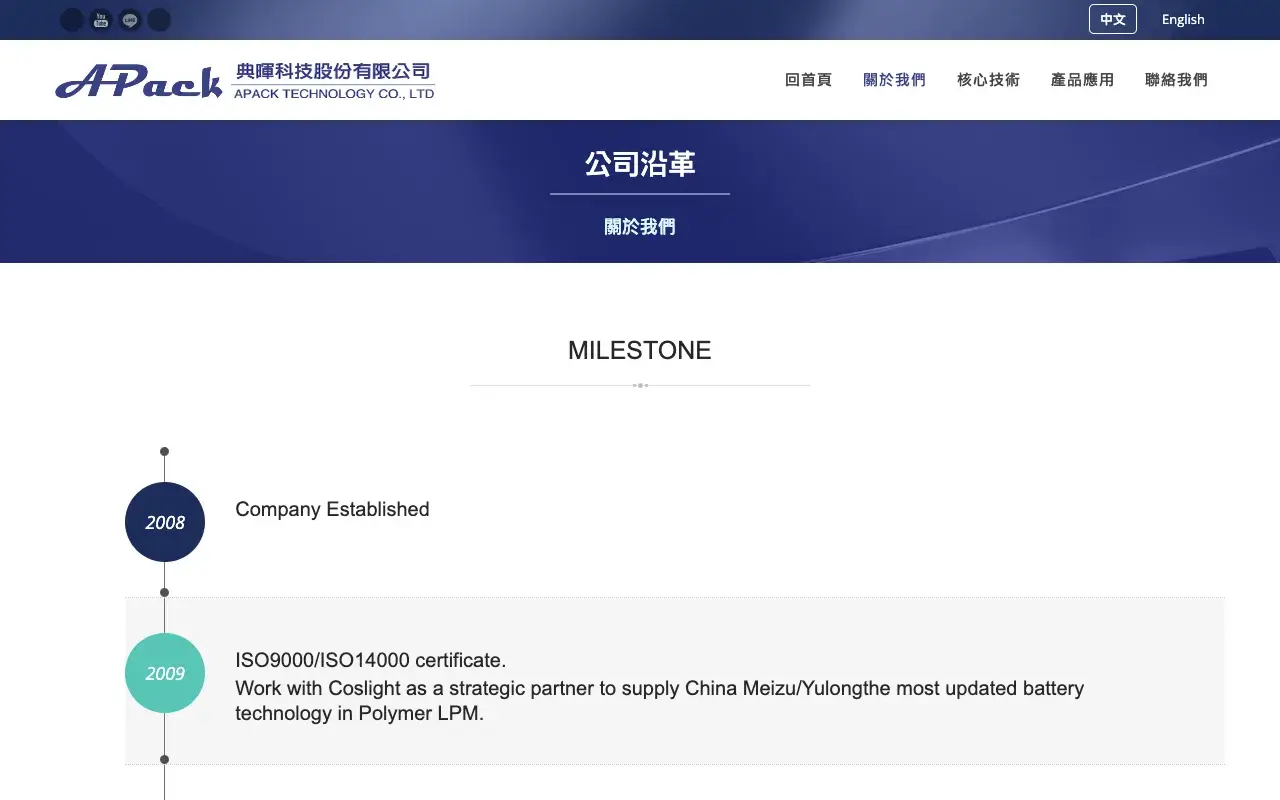Click the "Work with Coslight" sentence
This screenshot has width=1280, height=800.
coord(660,701)
